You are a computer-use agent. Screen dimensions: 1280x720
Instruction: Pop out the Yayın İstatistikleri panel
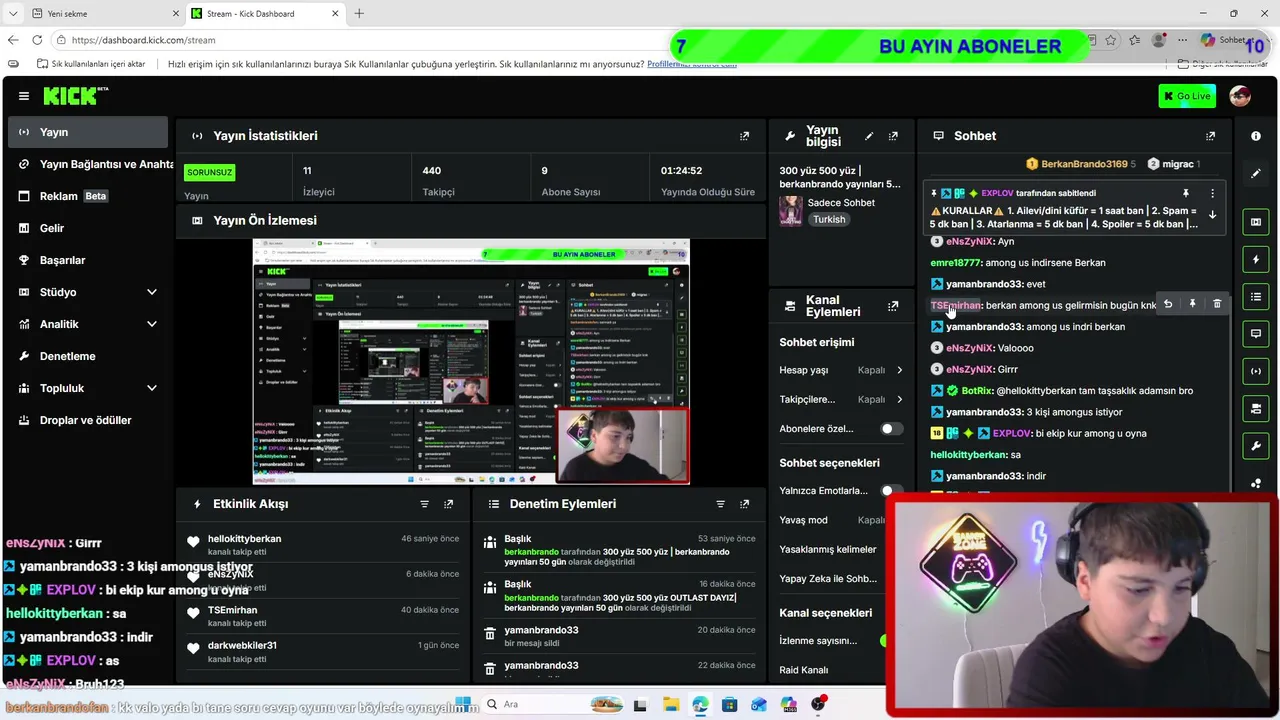click(x=744, y=136)
